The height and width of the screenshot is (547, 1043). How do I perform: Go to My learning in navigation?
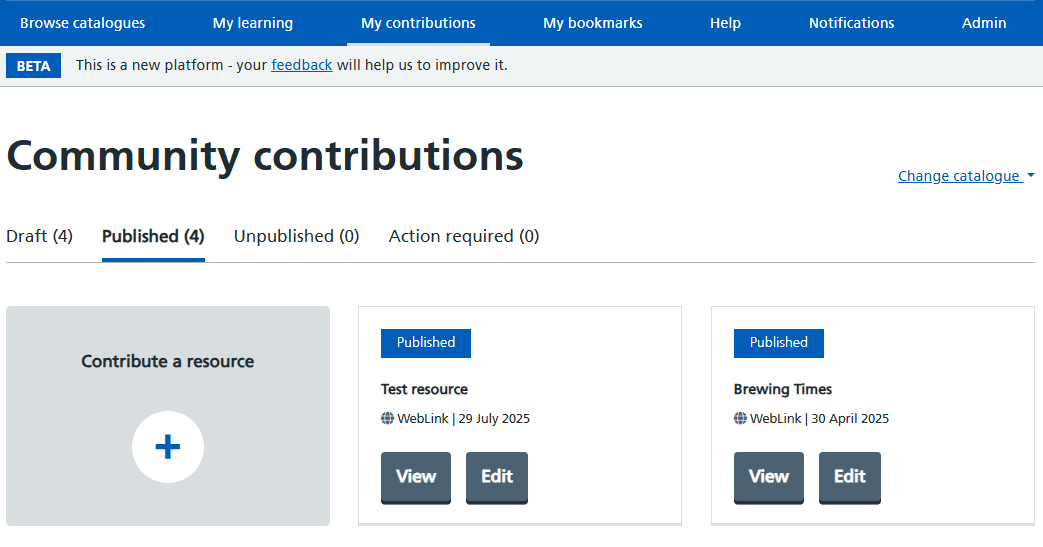click(253, 23)
